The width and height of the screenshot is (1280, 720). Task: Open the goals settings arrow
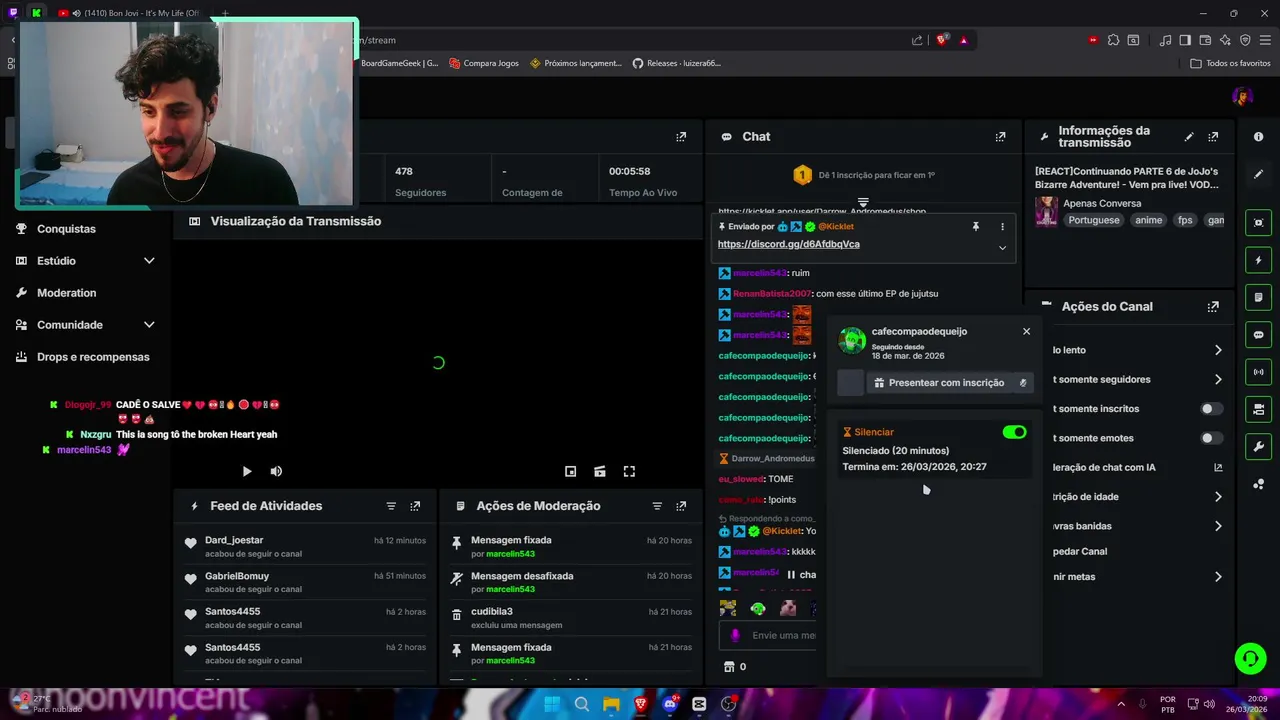[x=1218, y=577]
